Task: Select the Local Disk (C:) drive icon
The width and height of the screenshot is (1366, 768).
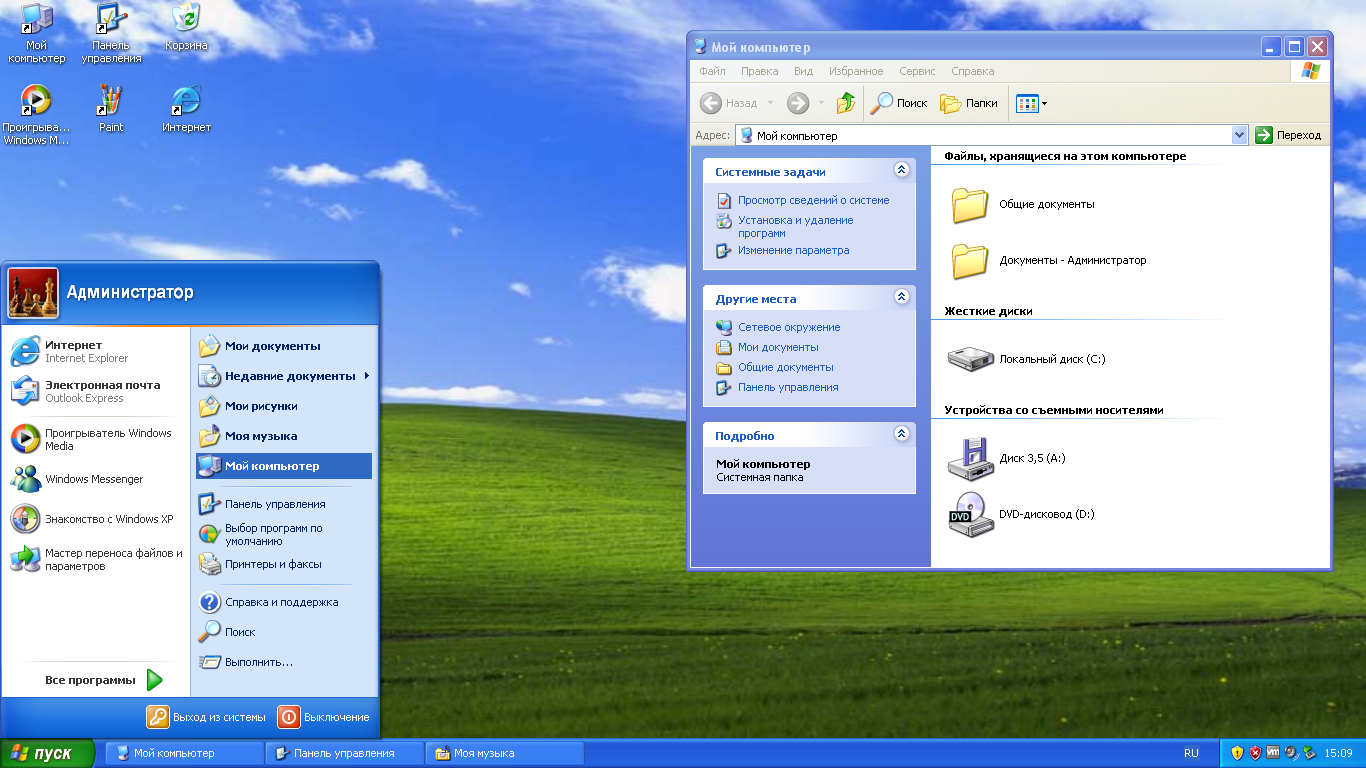Action: (x=969, y=359)
